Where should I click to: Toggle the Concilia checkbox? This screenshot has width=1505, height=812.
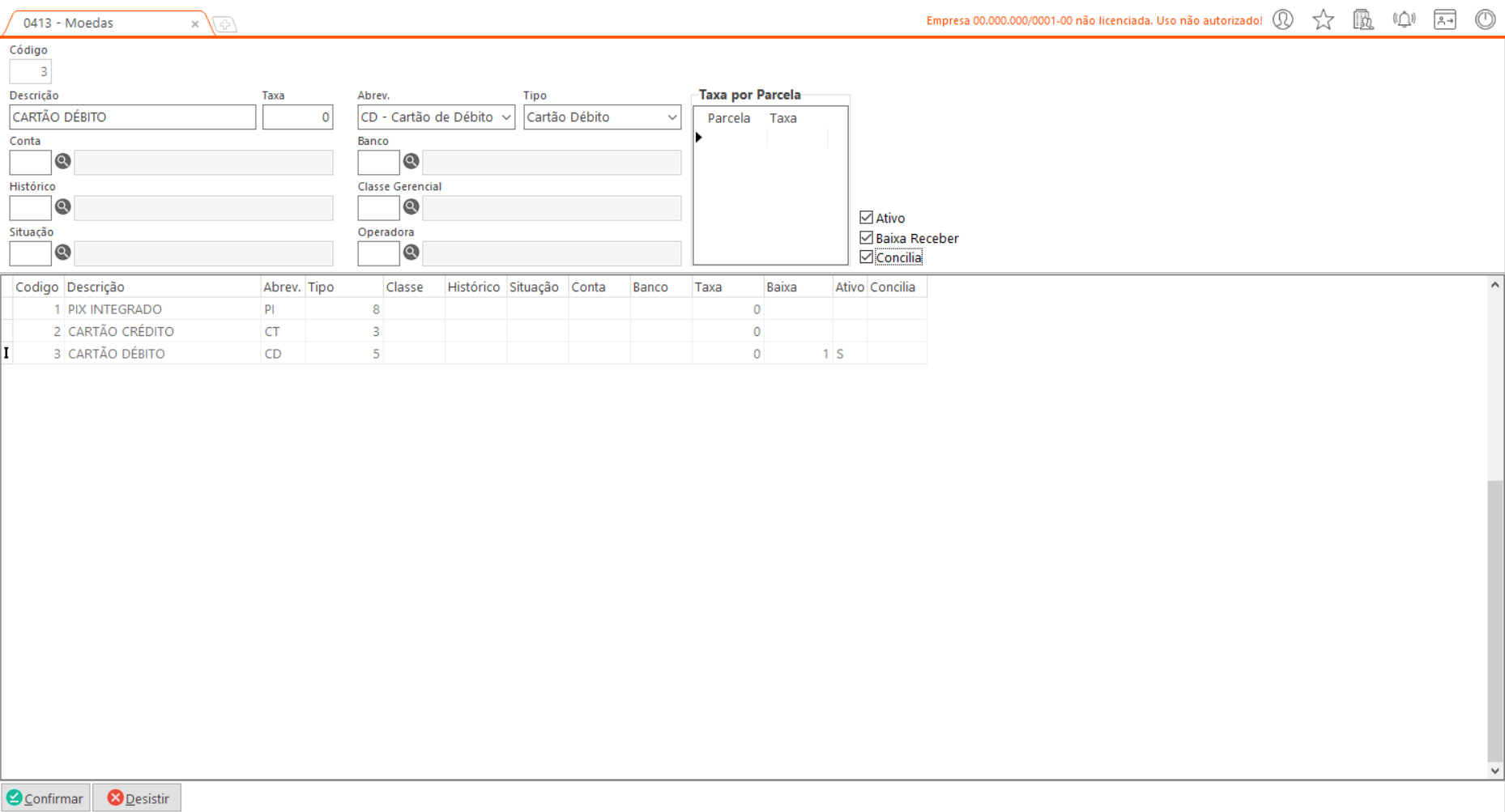pos(866,257)
